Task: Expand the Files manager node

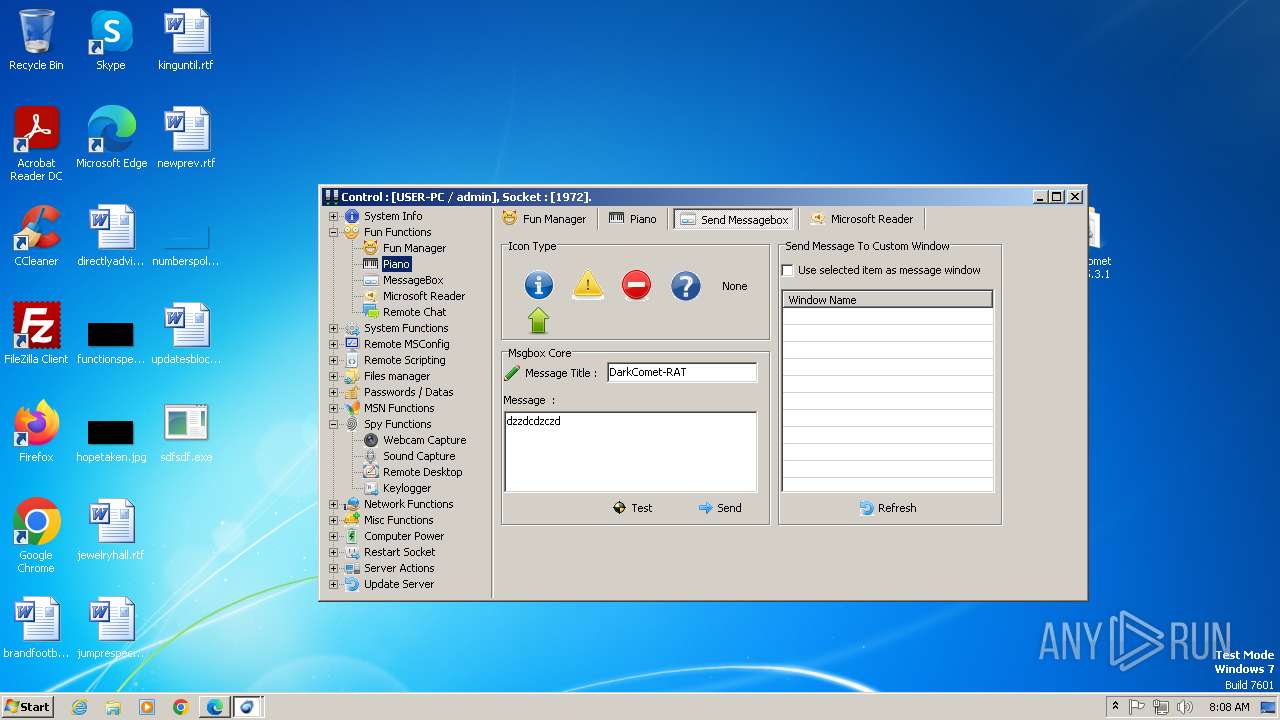Action: [x=334, y=376]
